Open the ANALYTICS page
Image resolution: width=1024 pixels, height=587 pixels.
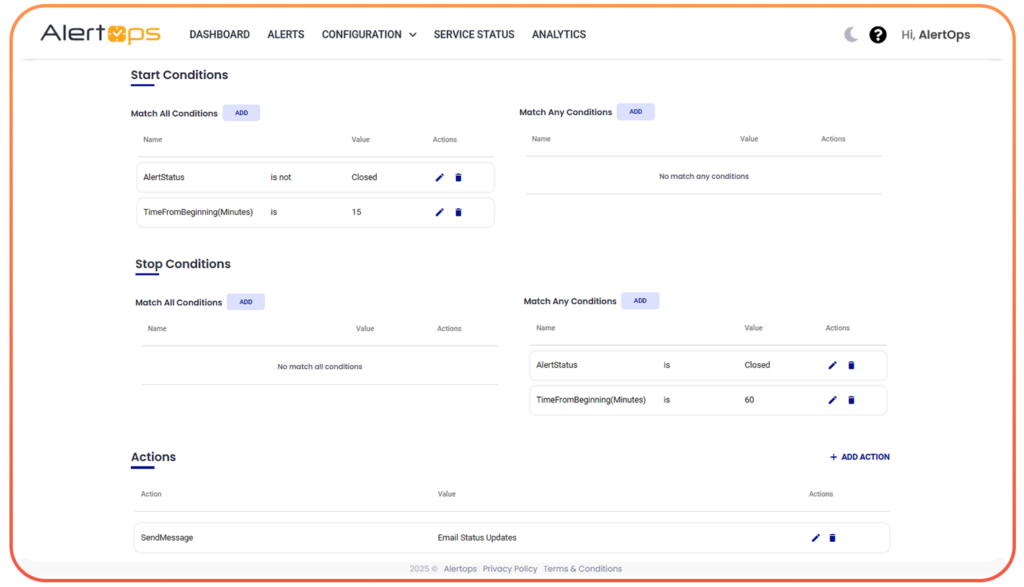pyautogui.click(x=558, y=34)
